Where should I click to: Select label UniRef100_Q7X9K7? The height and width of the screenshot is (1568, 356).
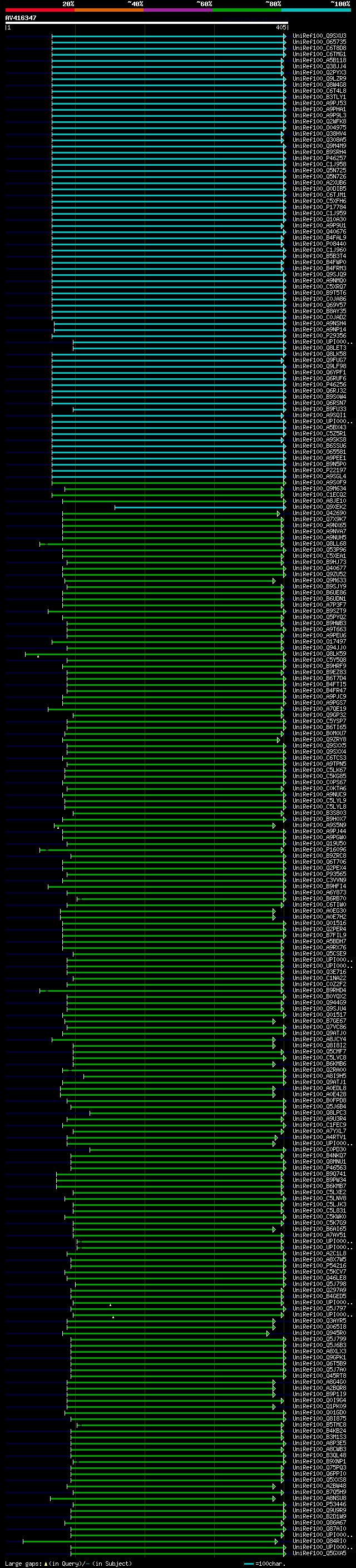319,519
